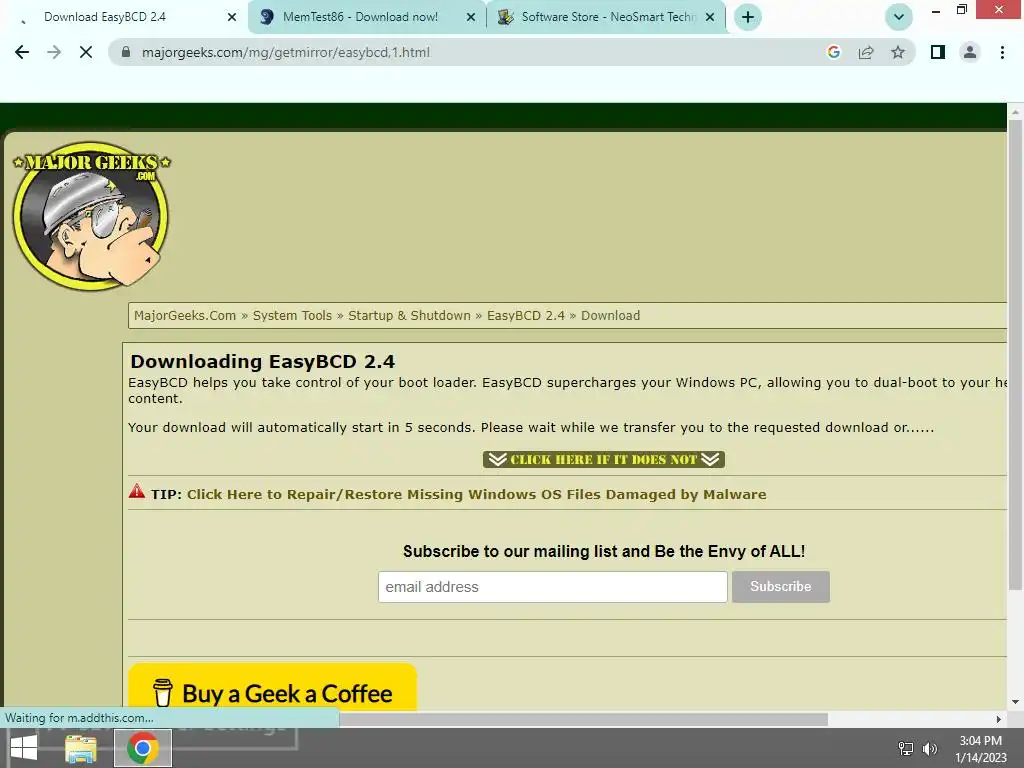Click the Subscribe button
The height and width of the screenshot is (768, 1024).
point(780,586)
